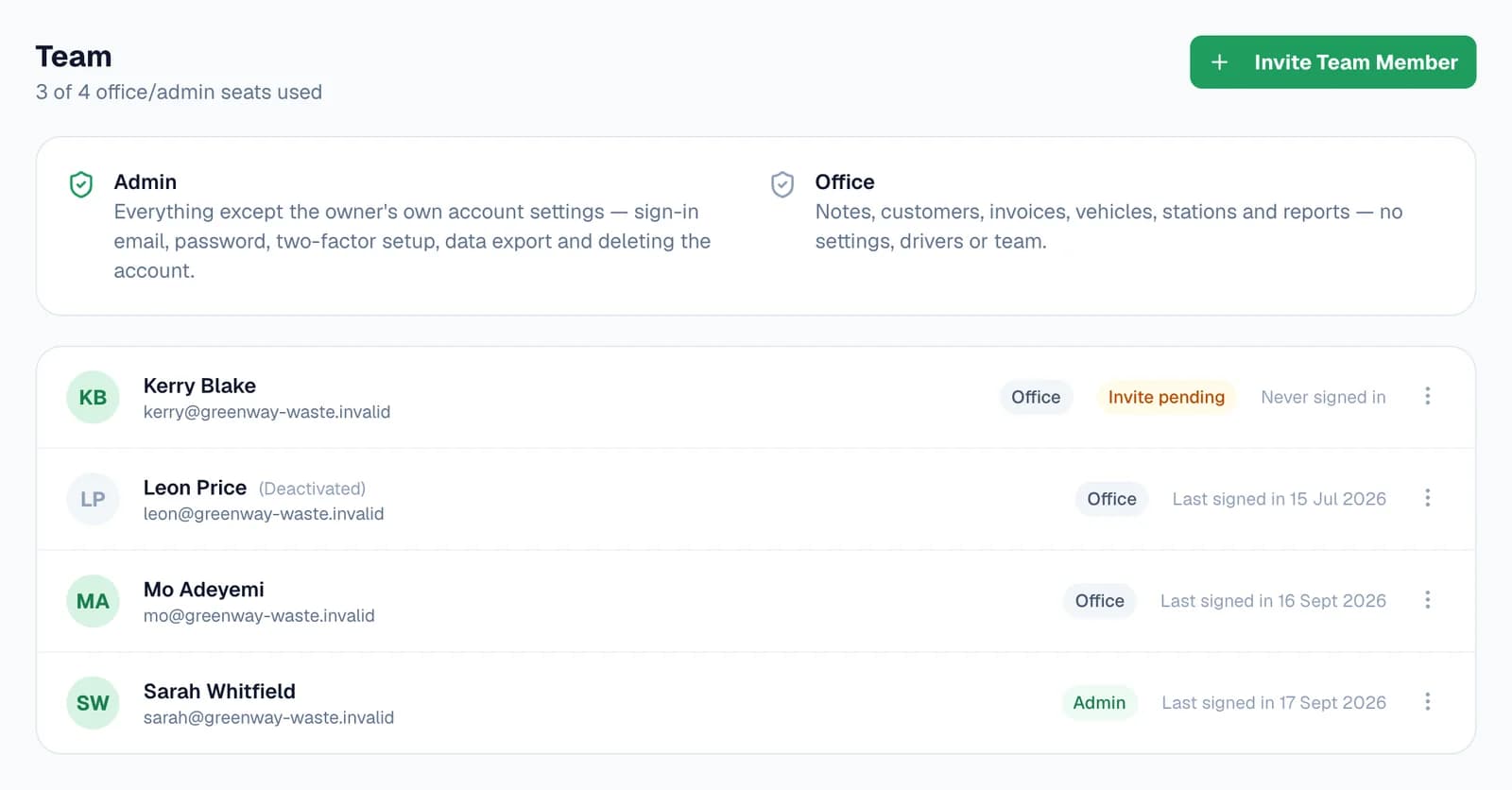Open the three-dot menu for Leon Price
This screenshot has width=1512, height=790.
pos(1427,498)
